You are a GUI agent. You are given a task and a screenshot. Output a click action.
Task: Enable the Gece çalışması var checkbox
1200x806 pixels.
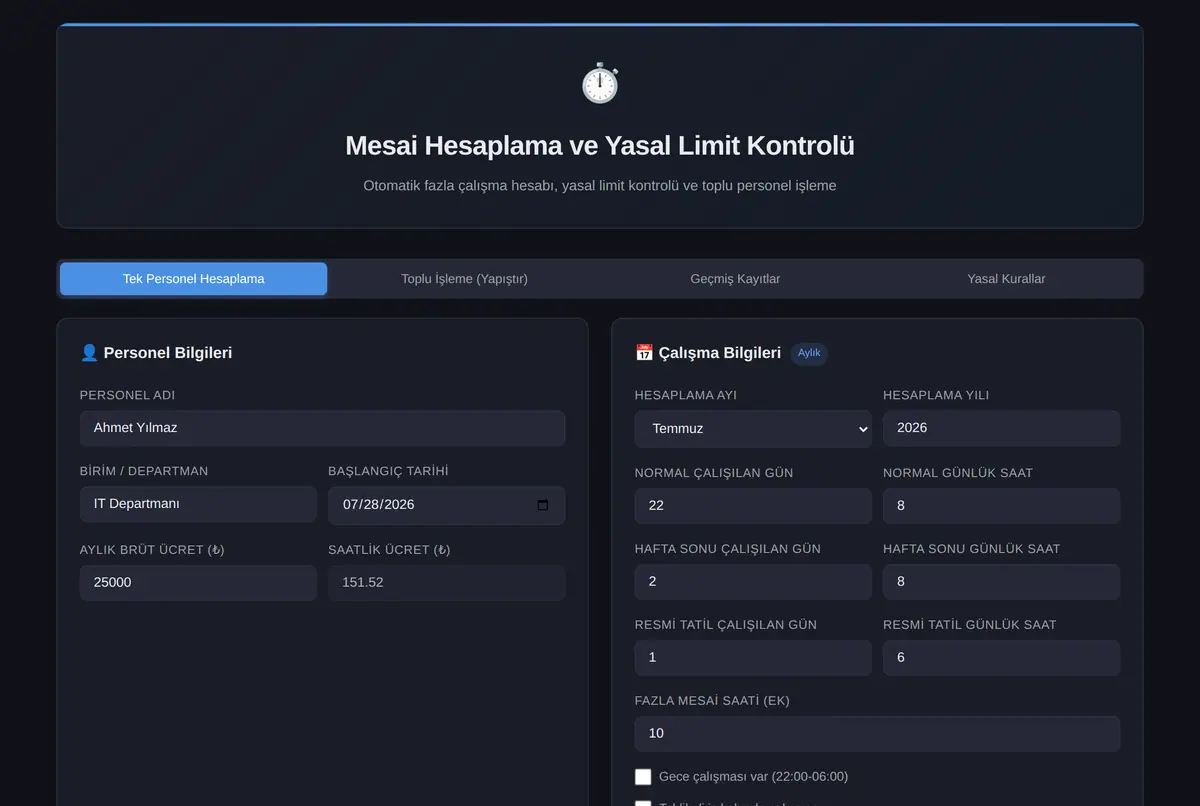pos(643,777)
